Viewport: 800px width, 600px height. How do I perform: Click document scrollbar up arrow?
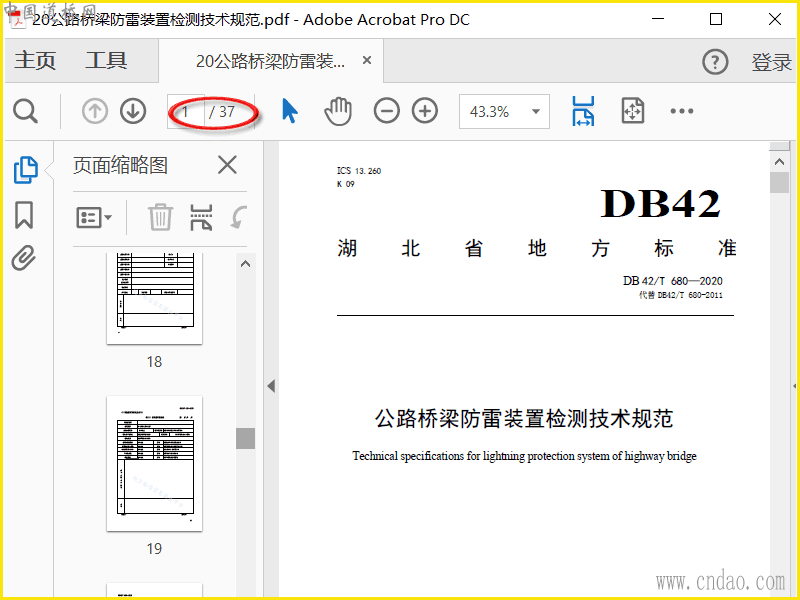[x=779, y=162]
